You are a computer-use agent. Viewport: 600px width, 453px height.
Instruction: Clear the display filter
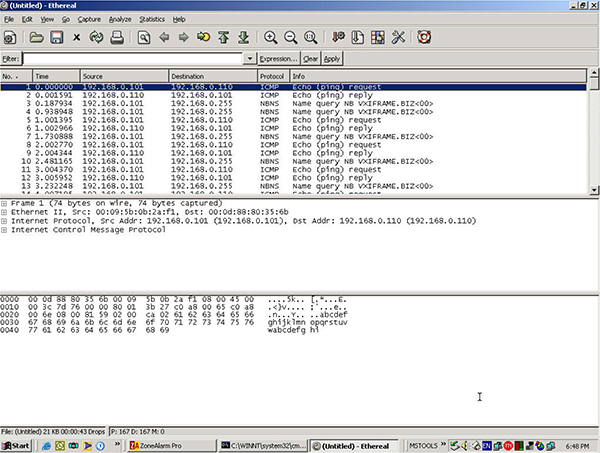[x=310, y=59]
